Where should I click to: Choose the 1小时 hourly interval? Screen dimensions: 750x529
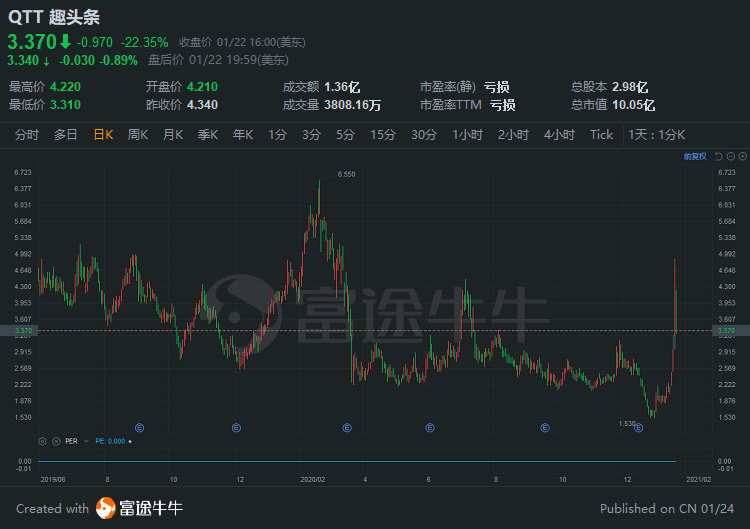coord(467,135)
